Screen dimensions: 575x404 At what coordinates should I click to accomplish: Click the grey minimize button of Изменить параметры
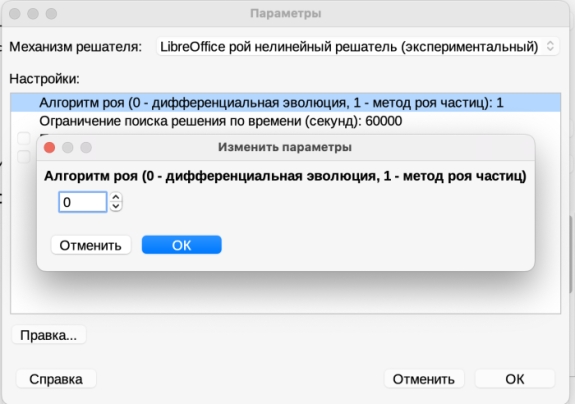tap(68, 147)
